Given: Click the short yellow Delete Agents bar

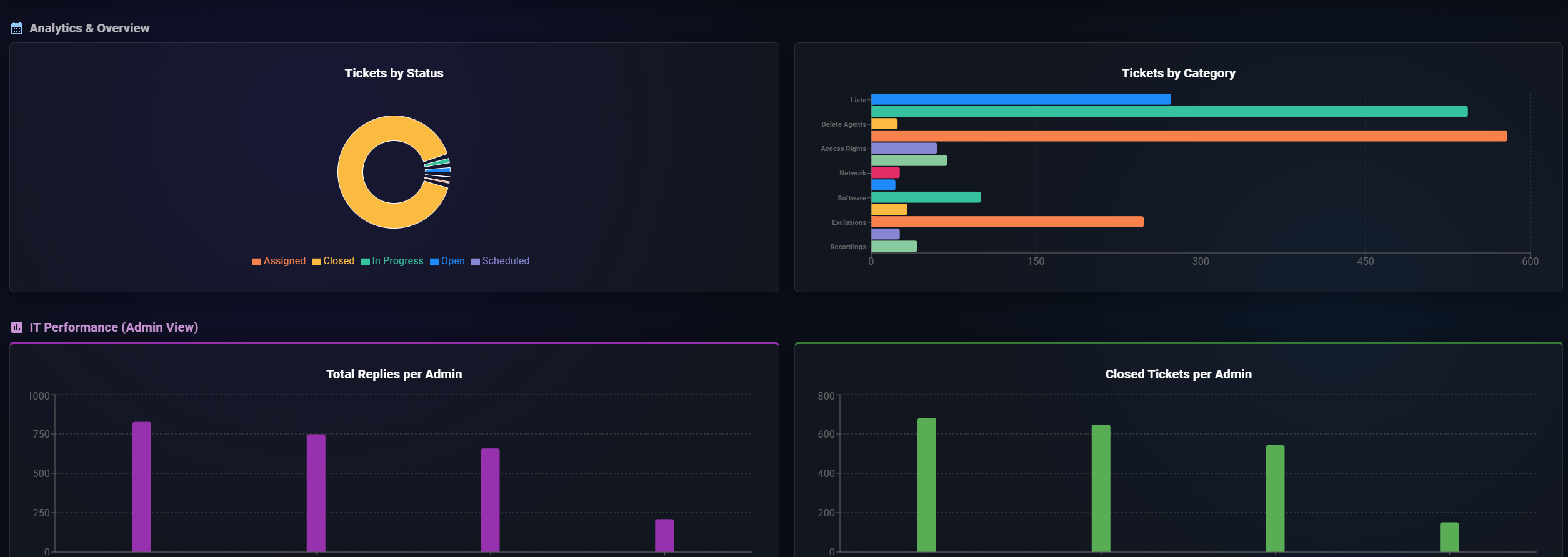Looking at the screenshot, I should [884, 124].
